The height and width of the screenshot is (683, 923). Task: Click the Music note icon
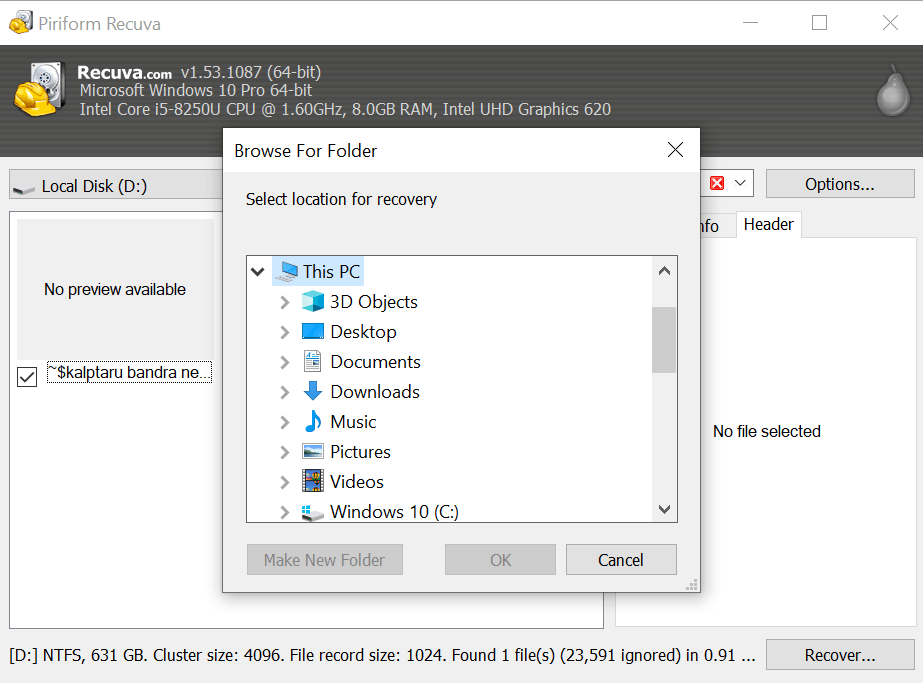[313, 422]
